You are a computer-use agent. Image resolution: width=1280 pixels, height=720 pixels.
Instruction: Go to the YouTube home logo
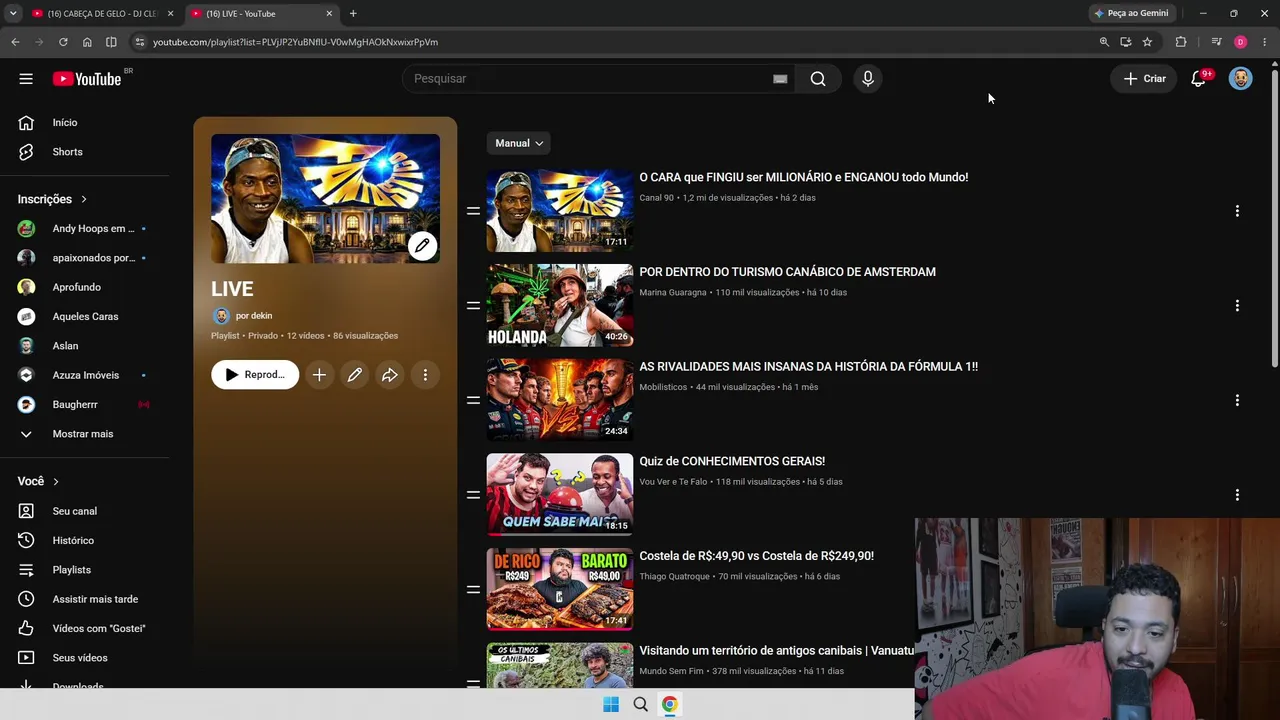point(87,79)
